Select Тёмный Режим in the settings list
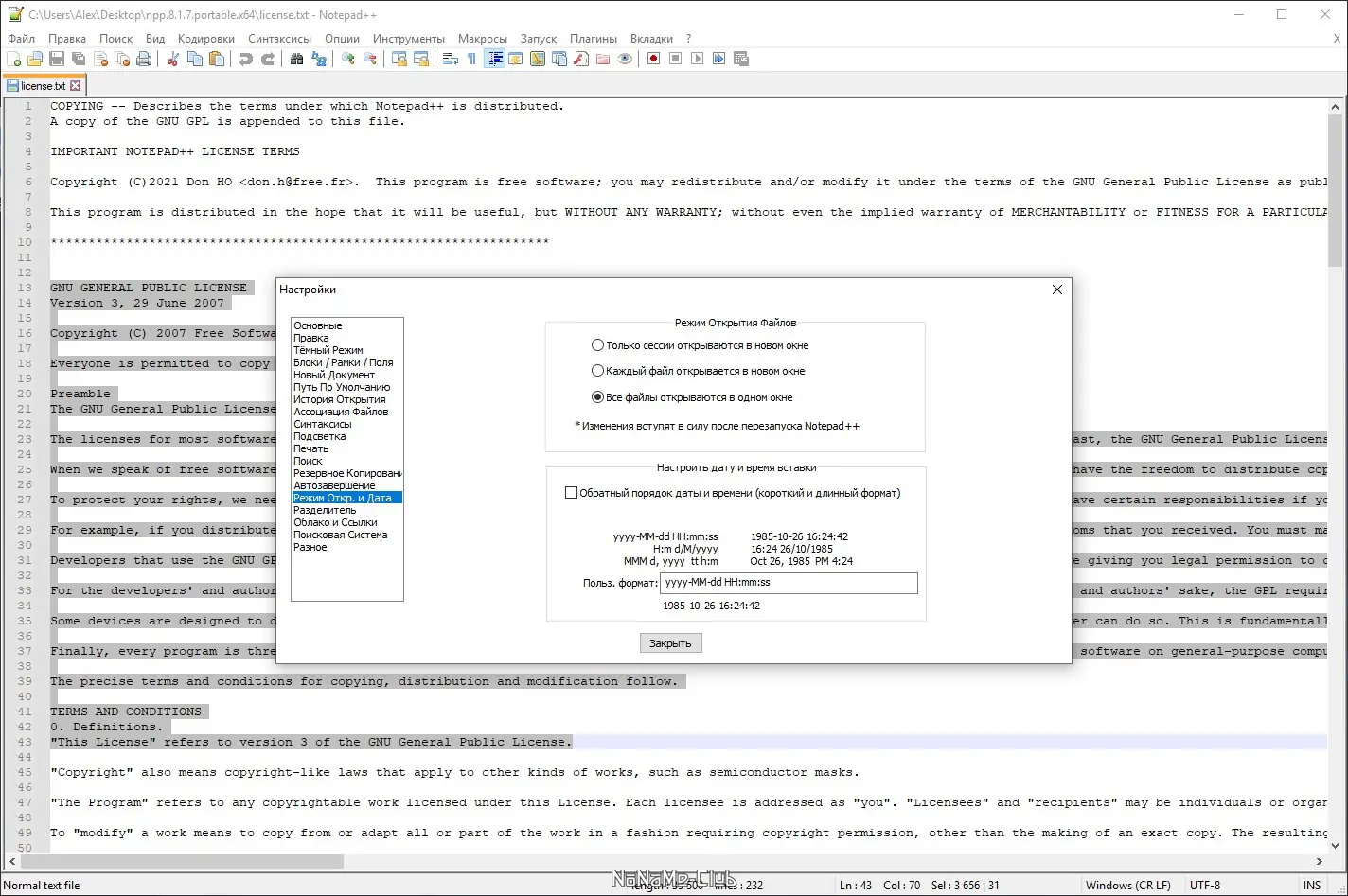The width and height of the screenshot is (1348, 896). coord(328,350)
